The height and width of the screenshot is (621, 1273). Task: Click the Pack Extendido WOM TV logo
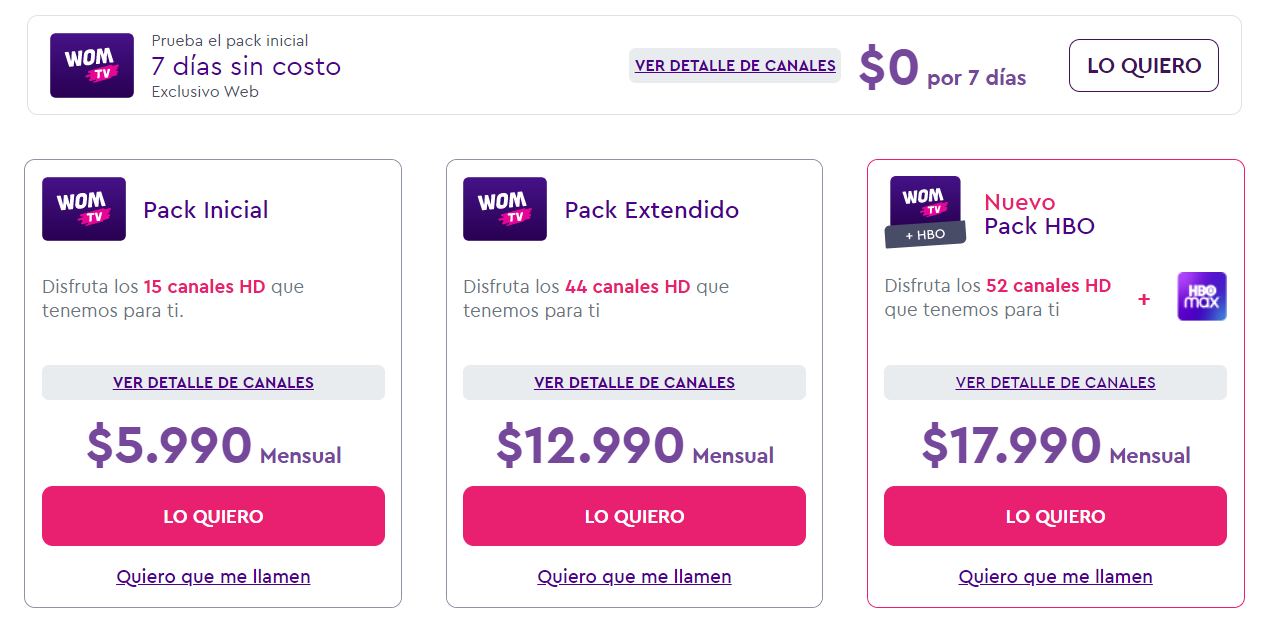coord(505,209)
